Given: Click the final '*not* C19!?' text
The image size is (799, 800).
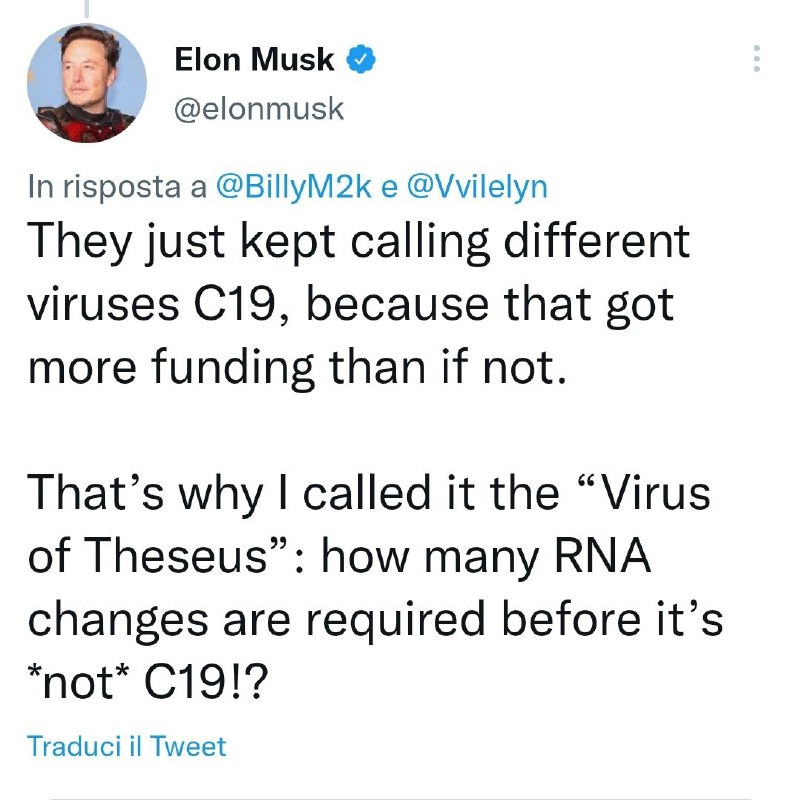Looking at the screenshot, I should tap(148, 682).
